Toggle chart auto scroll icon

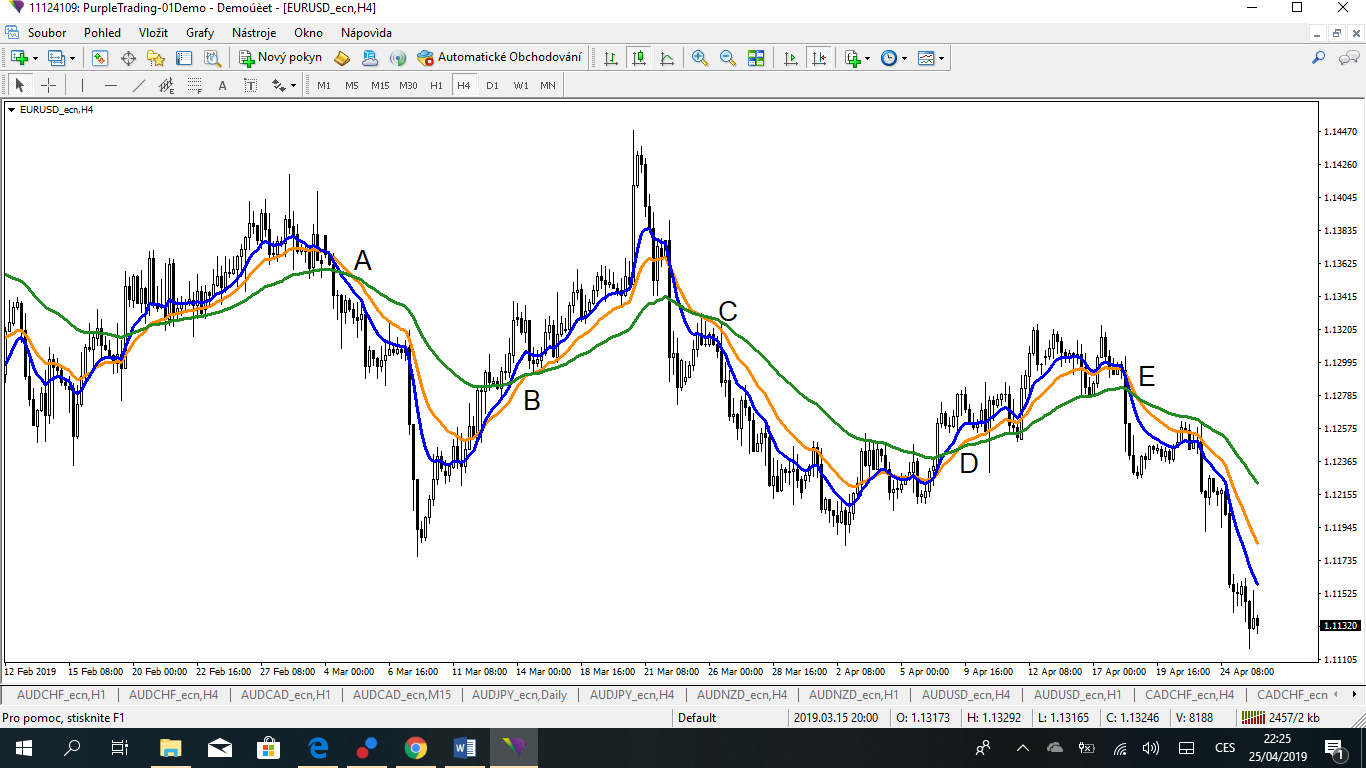point(791,58)
